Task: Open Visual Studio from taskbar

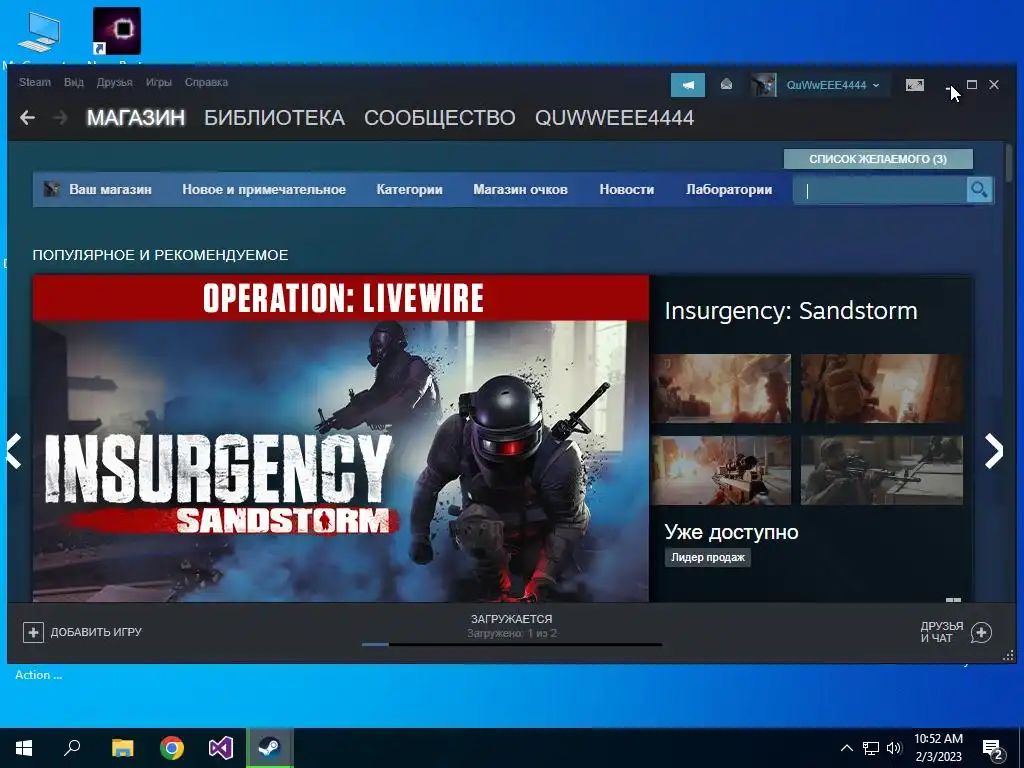Action: point(221,748)
